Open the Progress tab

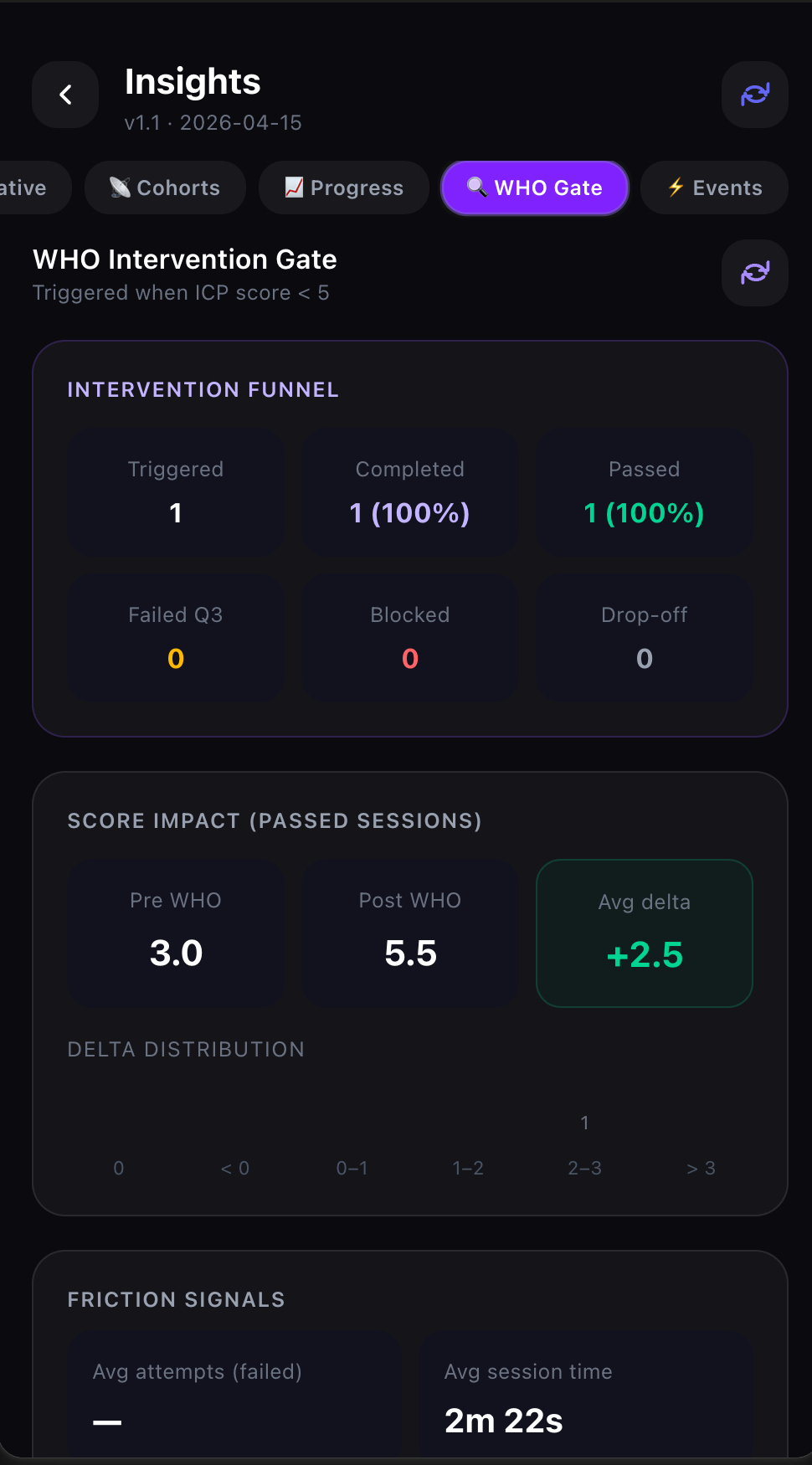[344, 188]
